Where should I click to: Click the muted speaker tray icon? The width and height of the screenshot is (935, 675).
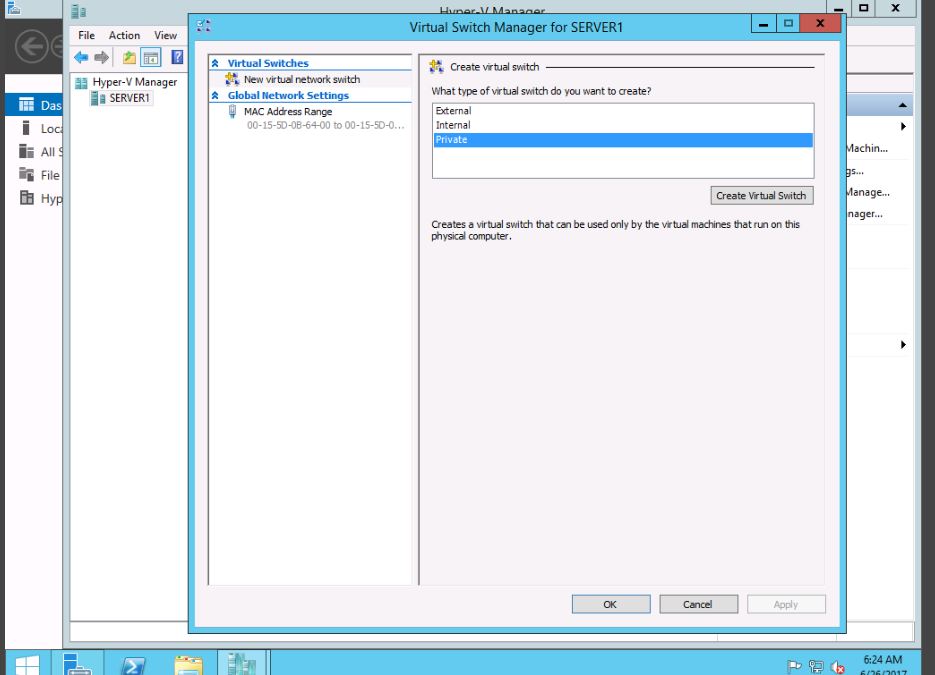pos(837,667)
